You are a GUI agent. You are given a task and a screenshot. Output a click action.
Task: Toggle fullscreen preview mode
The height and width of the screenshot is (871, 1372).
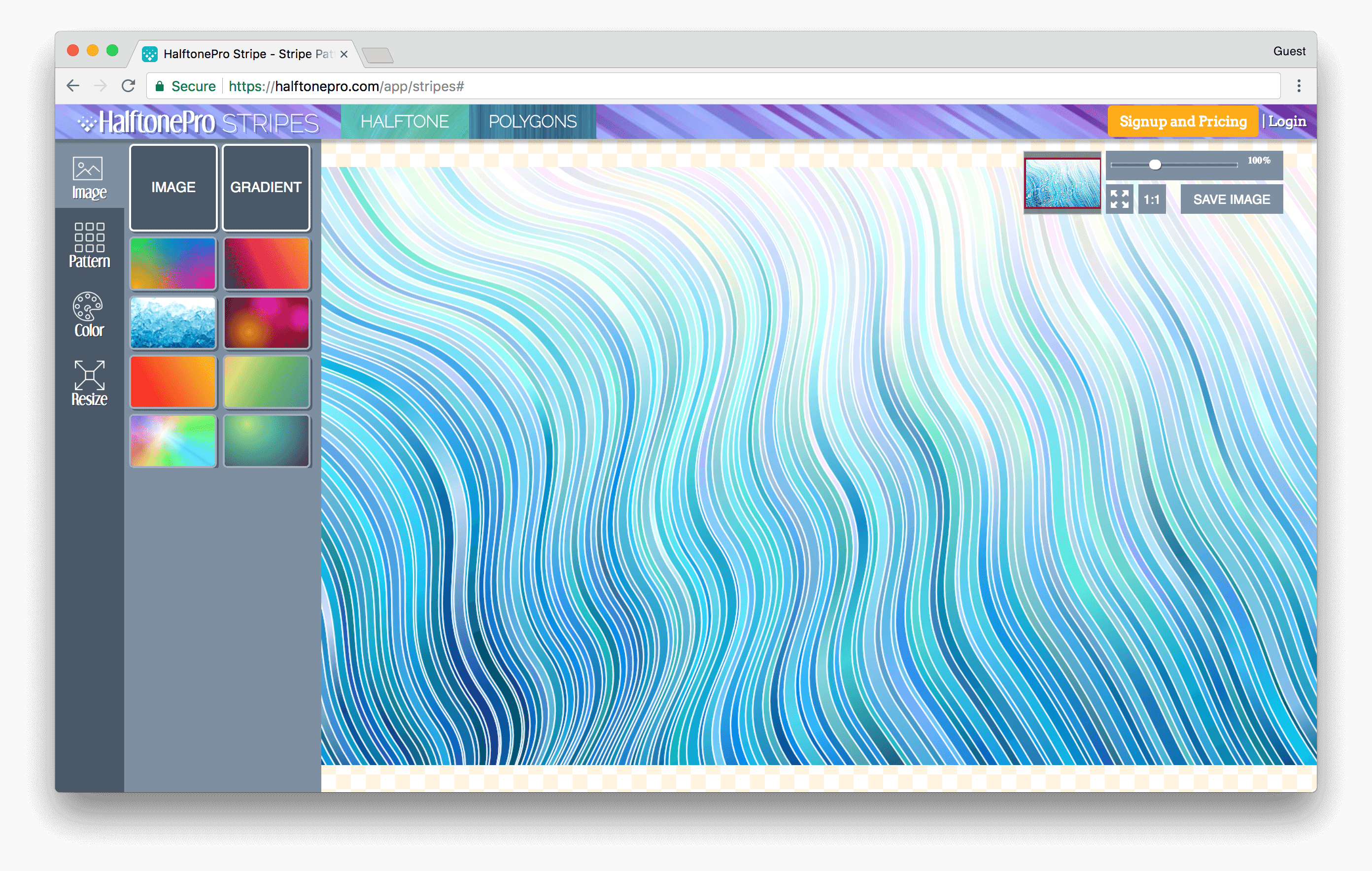1121,199
